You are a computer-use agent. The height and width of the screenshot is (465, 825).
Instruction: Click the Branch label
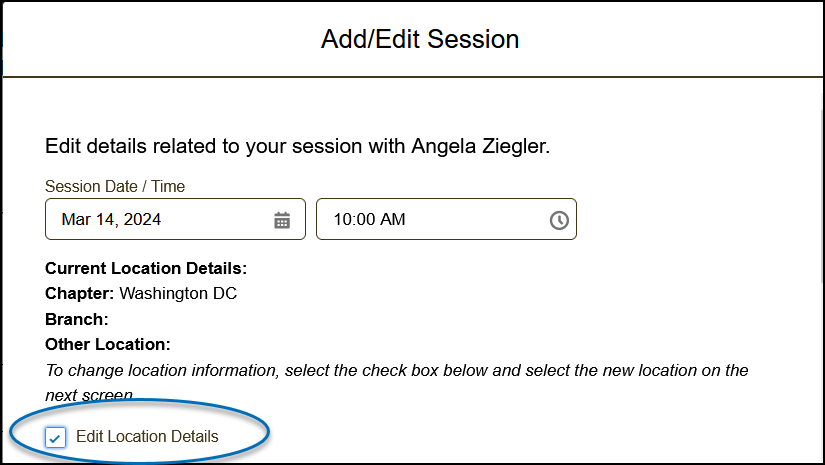(x=76, y=319)
